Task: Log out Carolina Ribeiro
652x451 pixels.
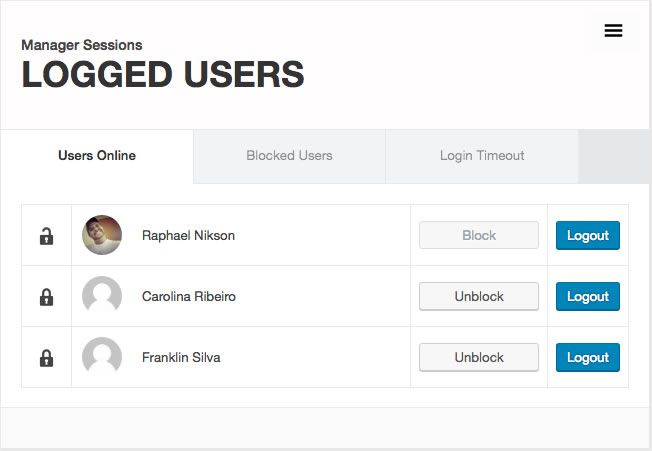Action: click(x=588, y=296)
